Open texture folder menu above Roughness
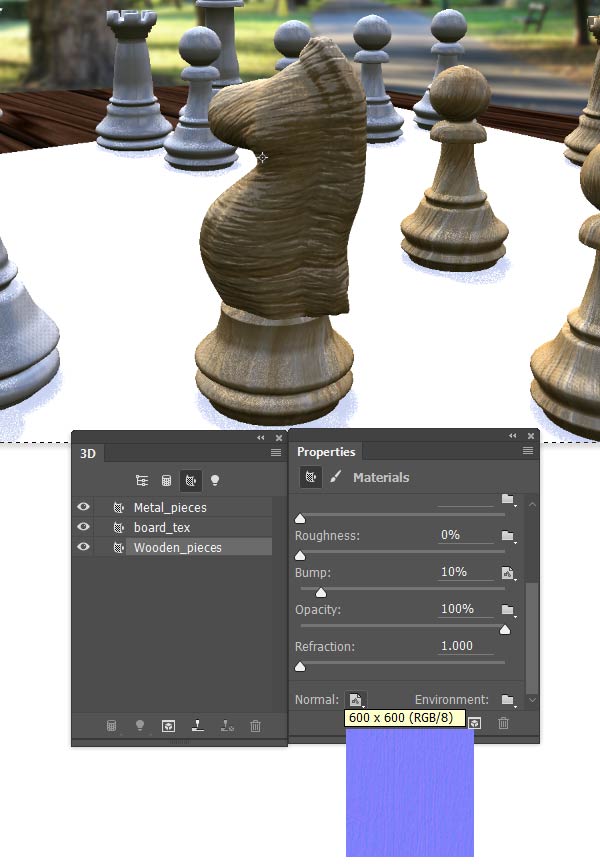600x868 pixels. (508, 499)
